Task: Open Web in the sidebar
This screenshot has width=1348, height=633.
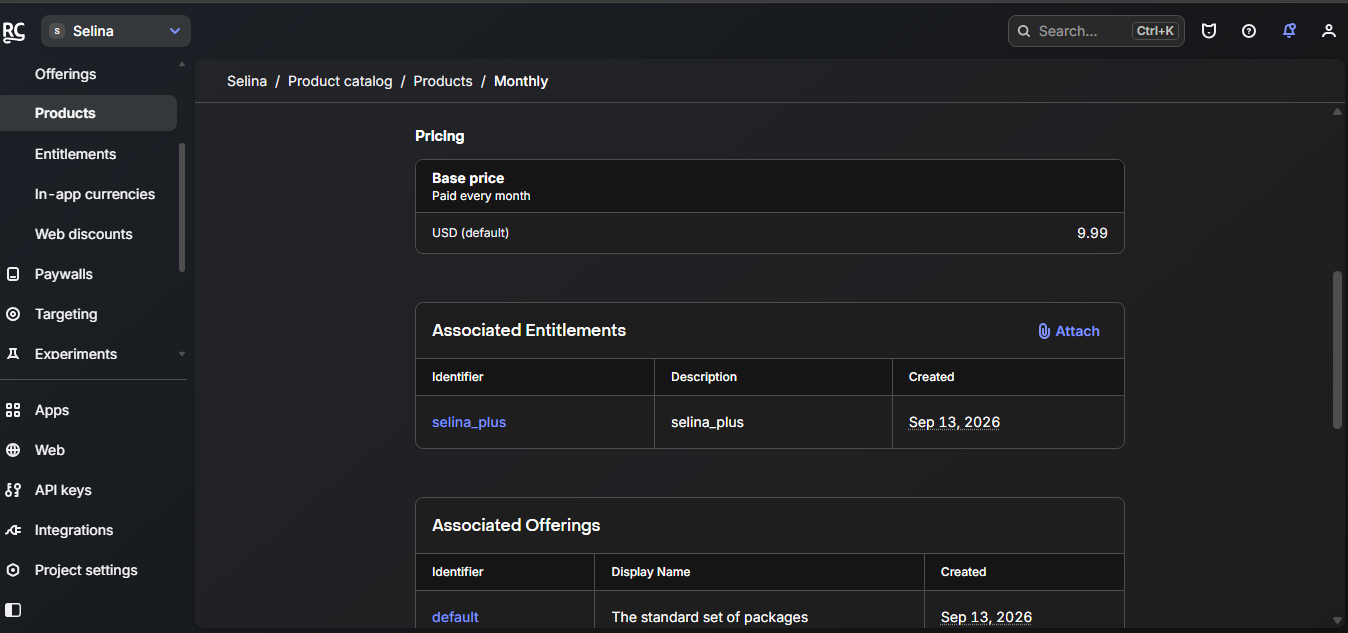Action: tap(50, 450)
